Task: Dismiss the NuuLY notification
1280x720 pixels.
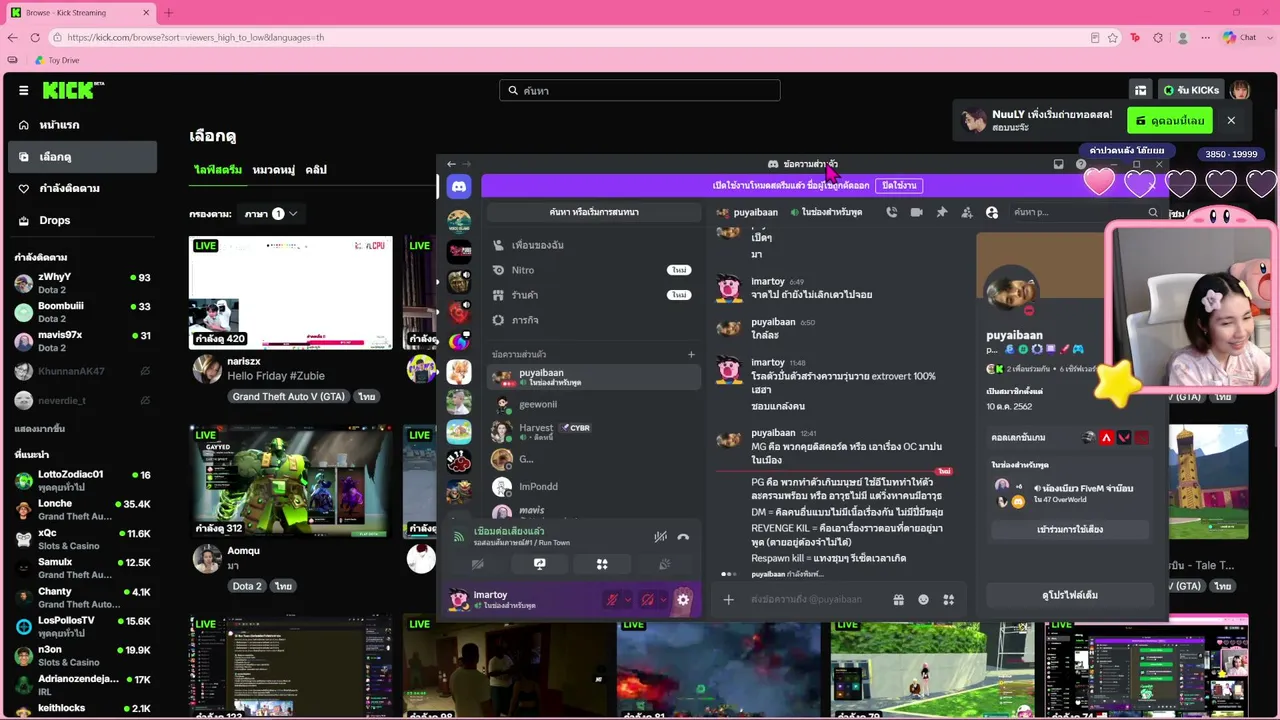Action: tap(1231, 121)
